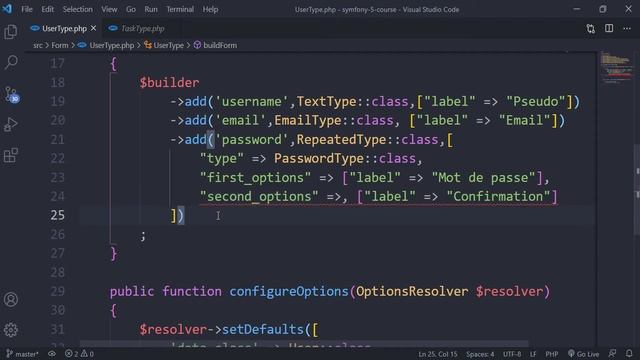Click the src breadcrumb segment
Screen dimensions: 640x360
point(38,45)
